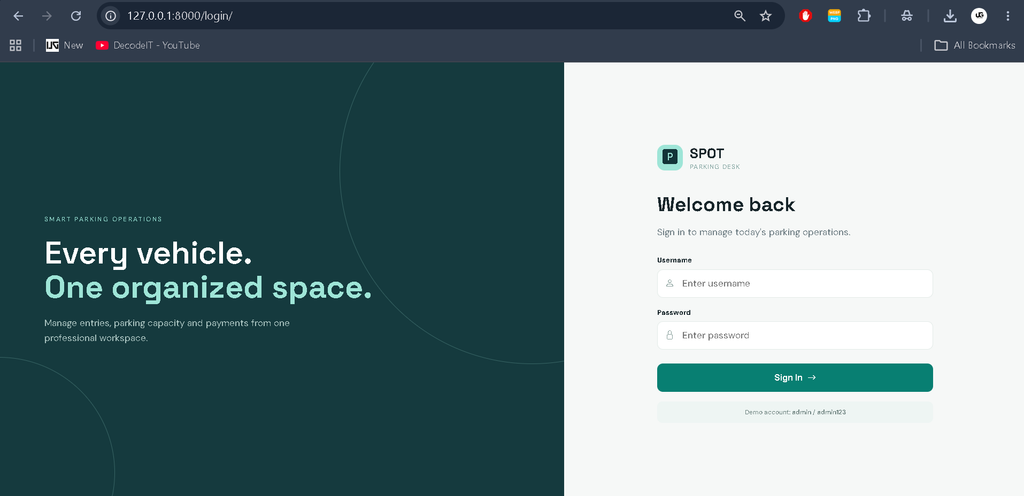1024x496 pixels.
Task: Click the Demo account admin / admin123 text
Action: (x=795, y=412)
